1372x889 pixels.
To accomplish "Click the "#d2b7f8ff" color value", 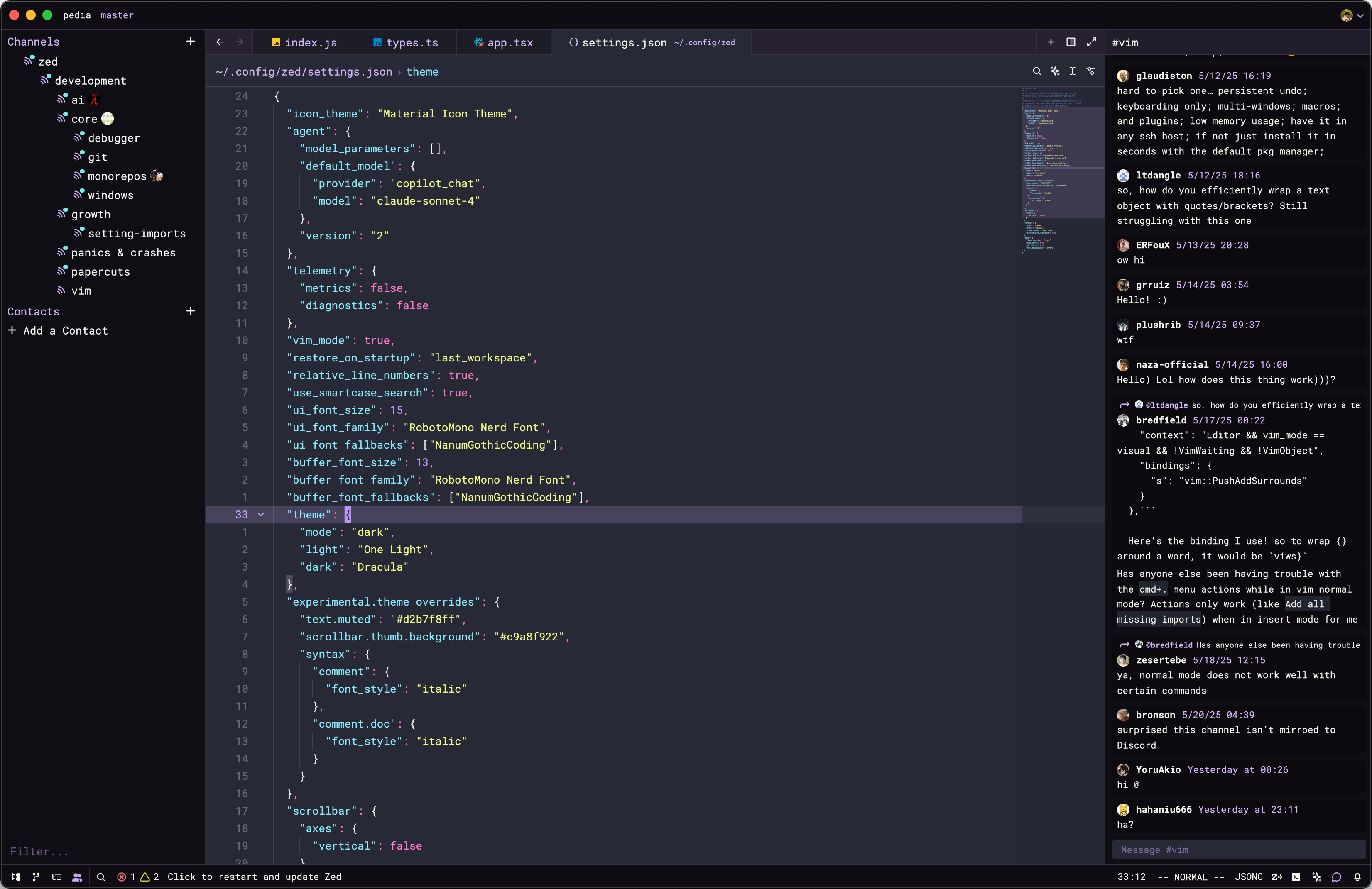I will point(425,619).
